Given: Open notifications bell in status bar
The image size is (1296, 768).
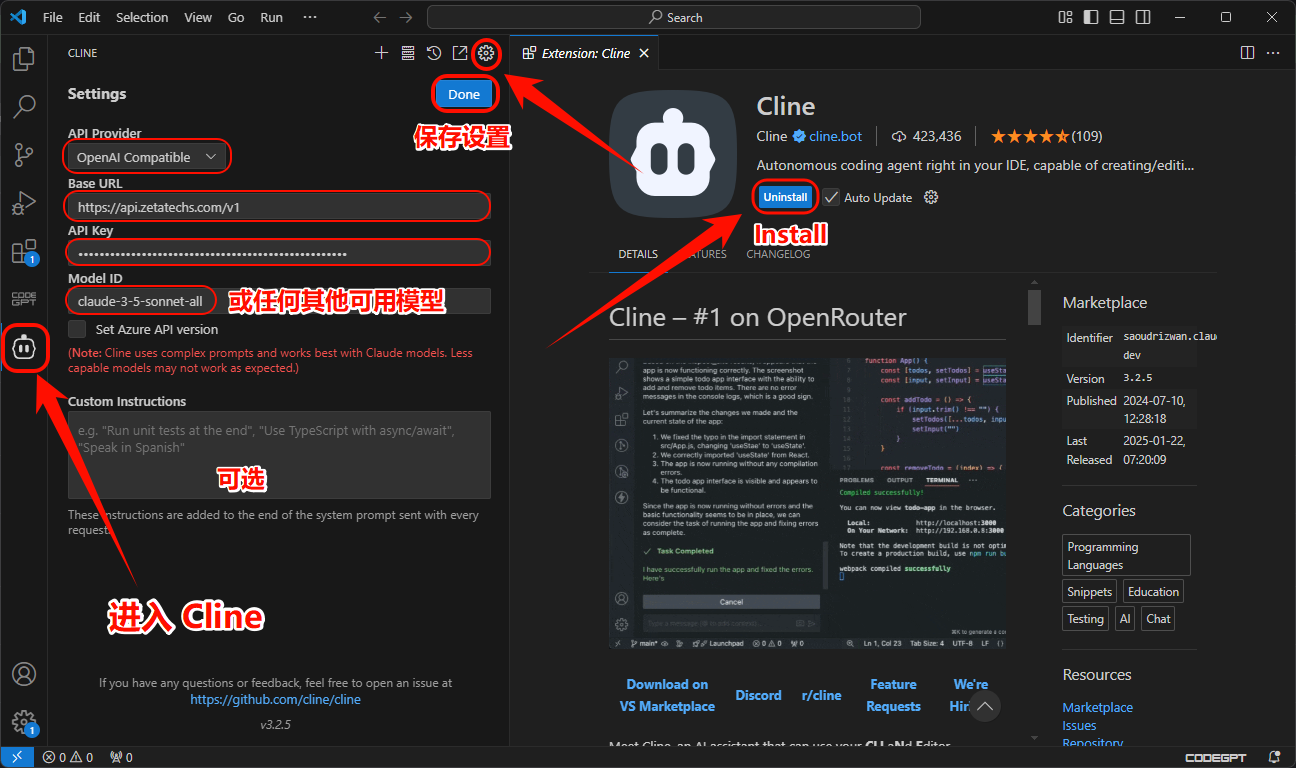Looking at the screenshot, I should click(1274, 757).
